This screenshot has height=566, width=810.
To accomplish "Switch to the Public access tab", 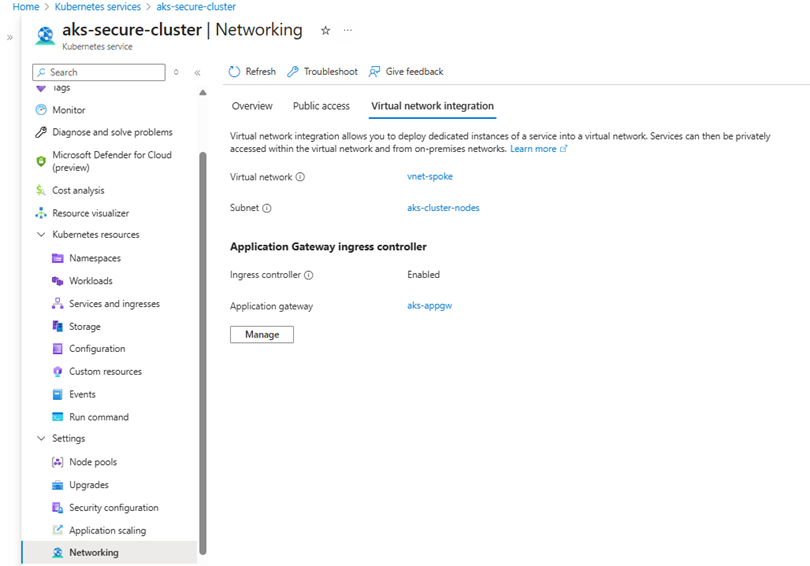I will pos(321,106).
